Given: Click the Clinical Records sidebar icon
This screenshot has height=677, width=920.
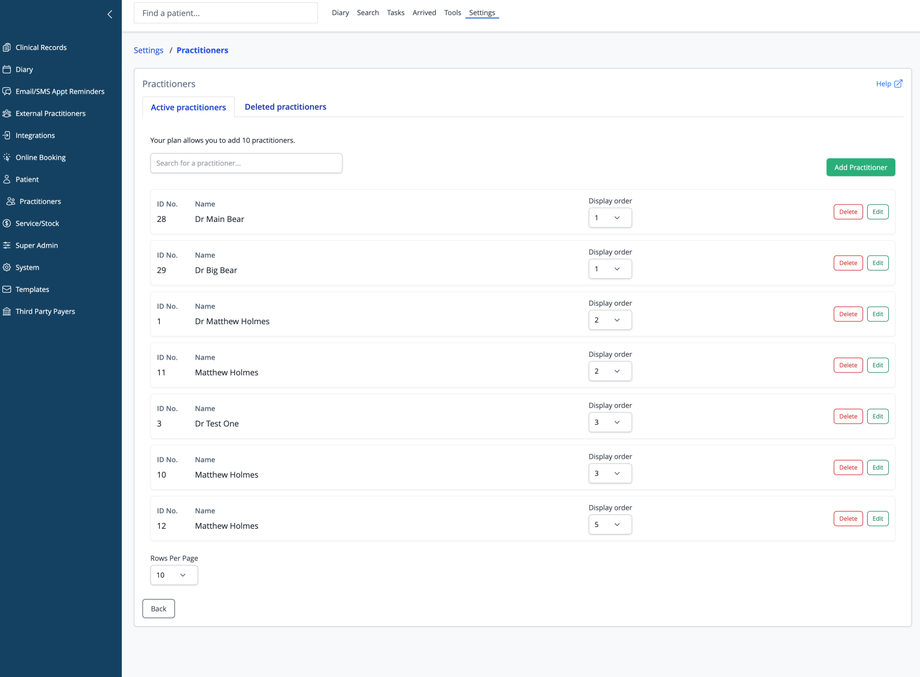Looking at the screenshot, I should pyautogui.click(x=7, y=47).
